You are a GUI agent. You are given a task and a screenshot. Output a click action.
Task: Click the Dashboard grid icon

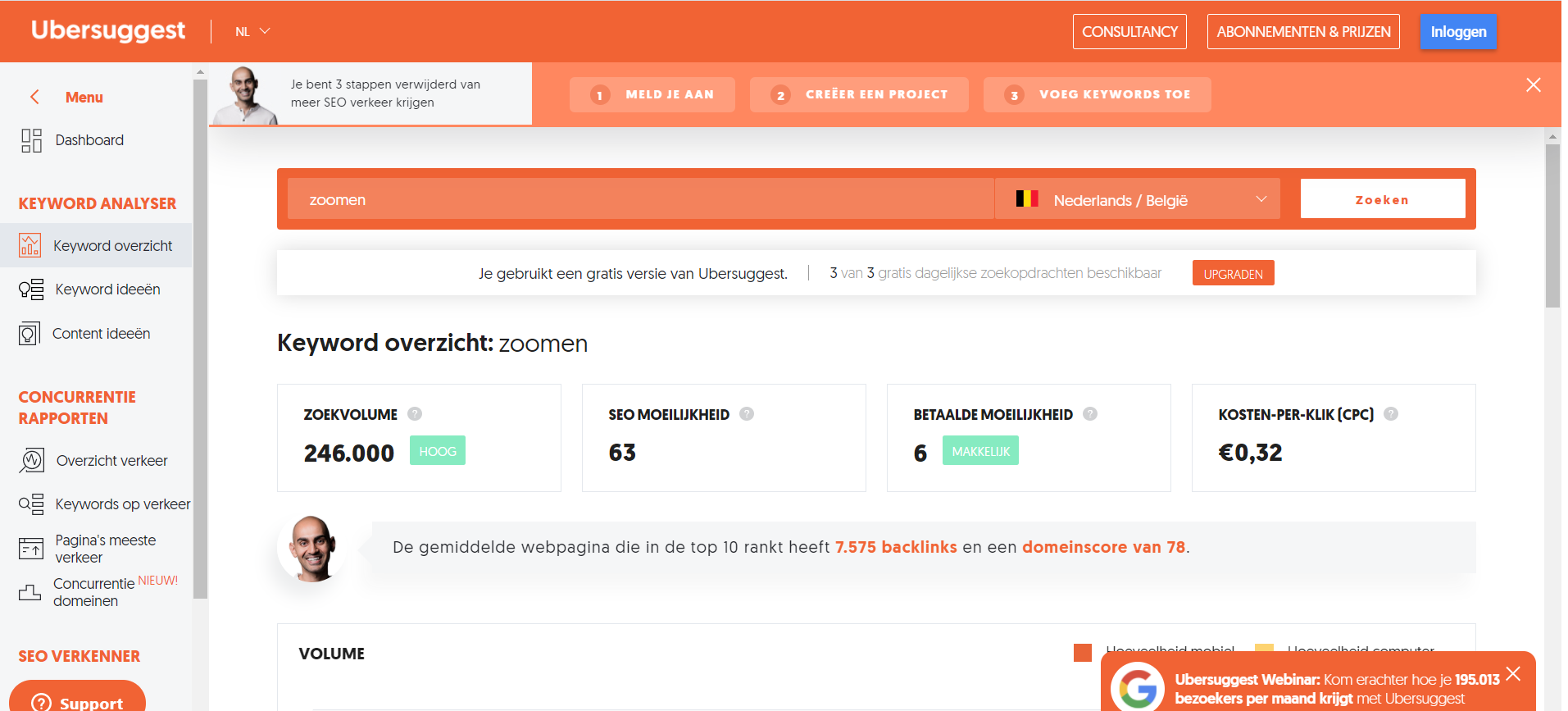point(31,140)
